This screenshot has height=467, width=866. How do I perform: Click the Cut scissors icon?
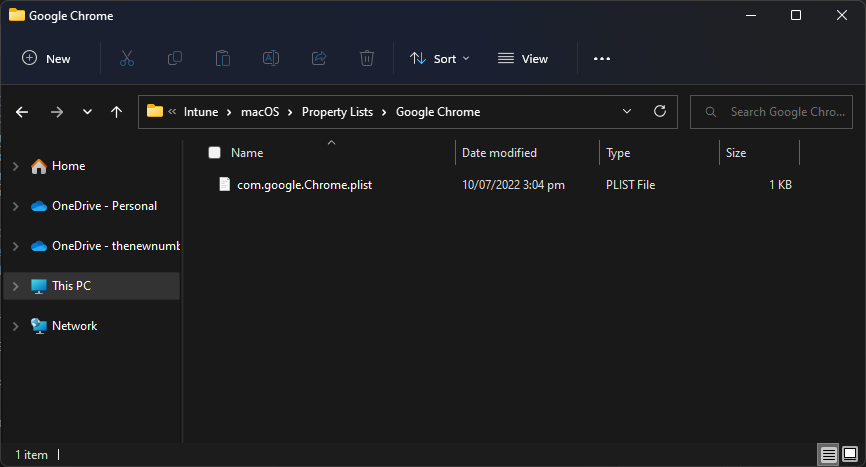(127, 59)
